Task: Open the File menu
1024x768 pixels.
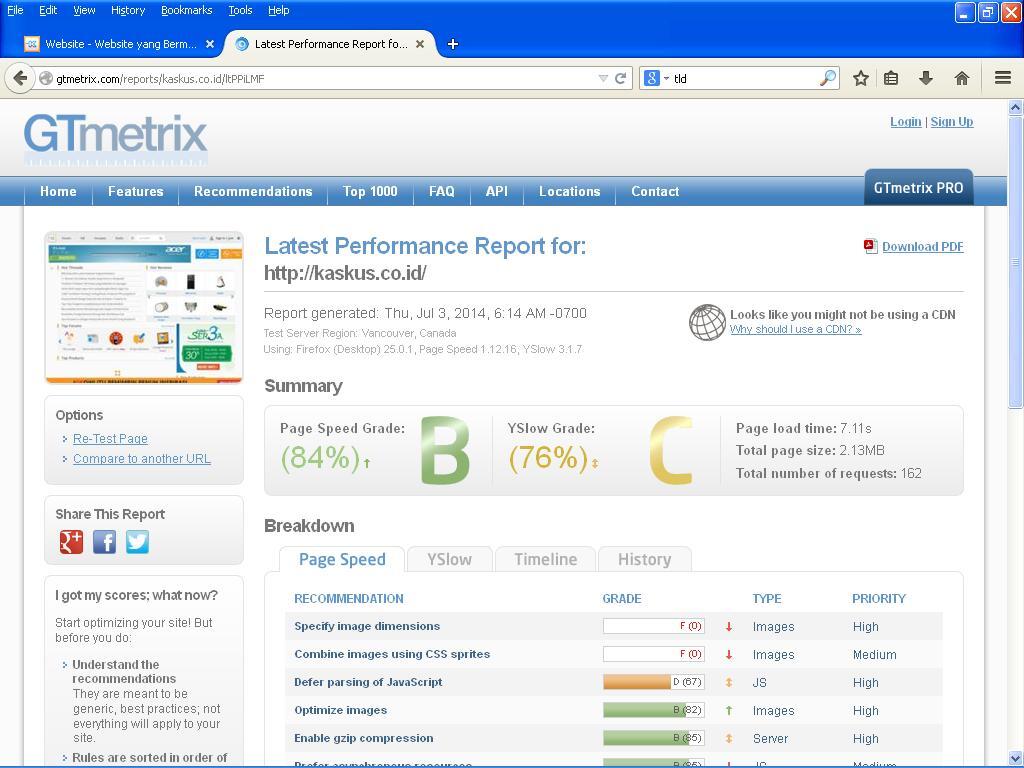Action: pyautogui.click(x=15, y=10)
